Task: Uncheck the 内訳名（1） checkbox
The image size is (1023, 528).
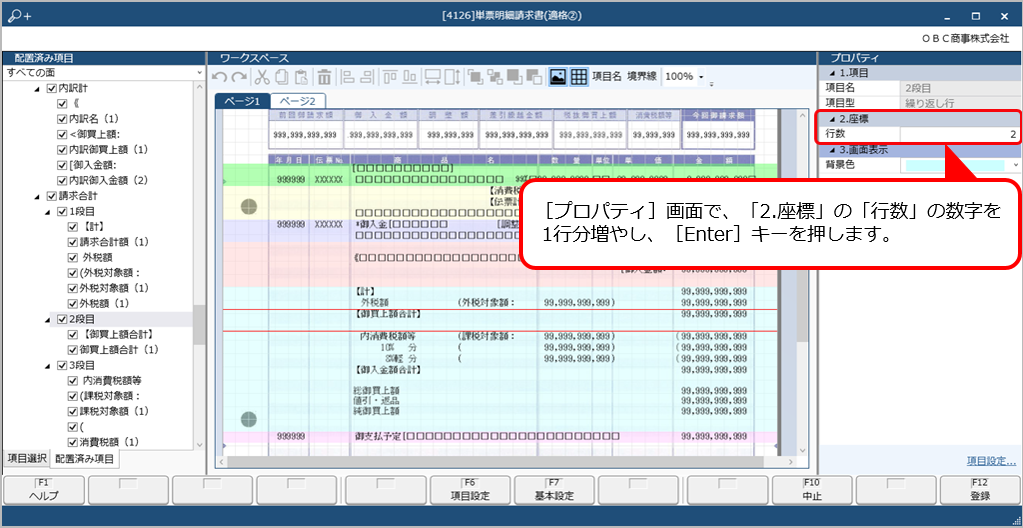Action: 62,119
